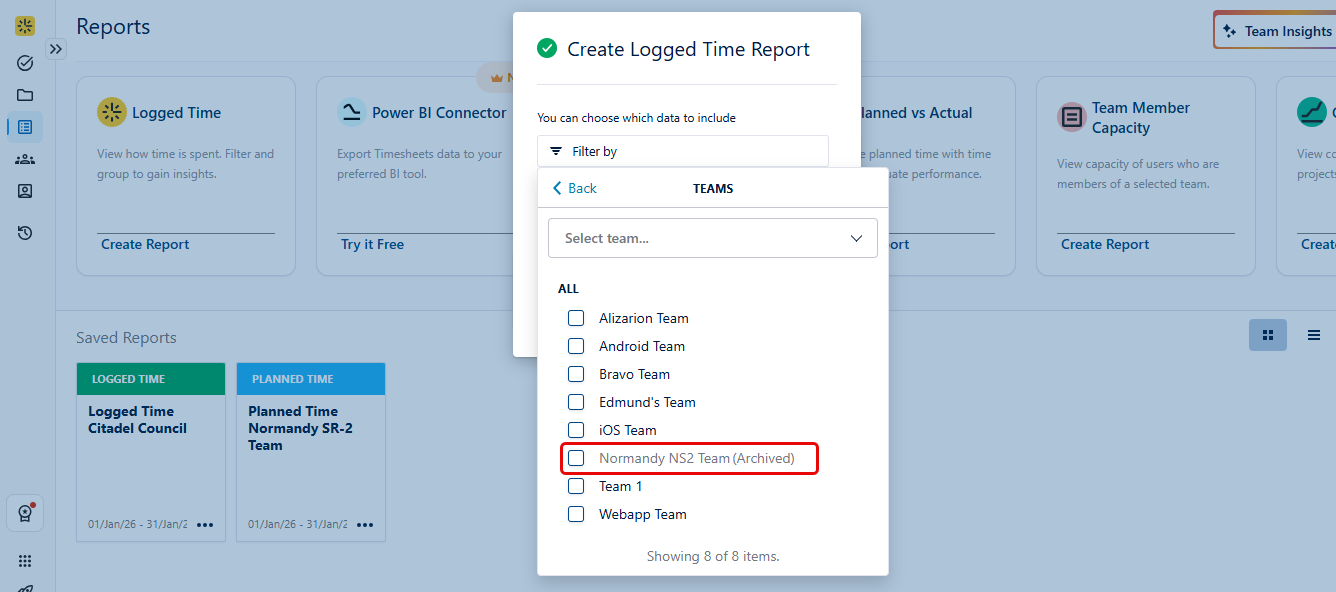Click the LOGGED TIME green card header
This screenshot has width=1336, height=592.
[151, 379]
